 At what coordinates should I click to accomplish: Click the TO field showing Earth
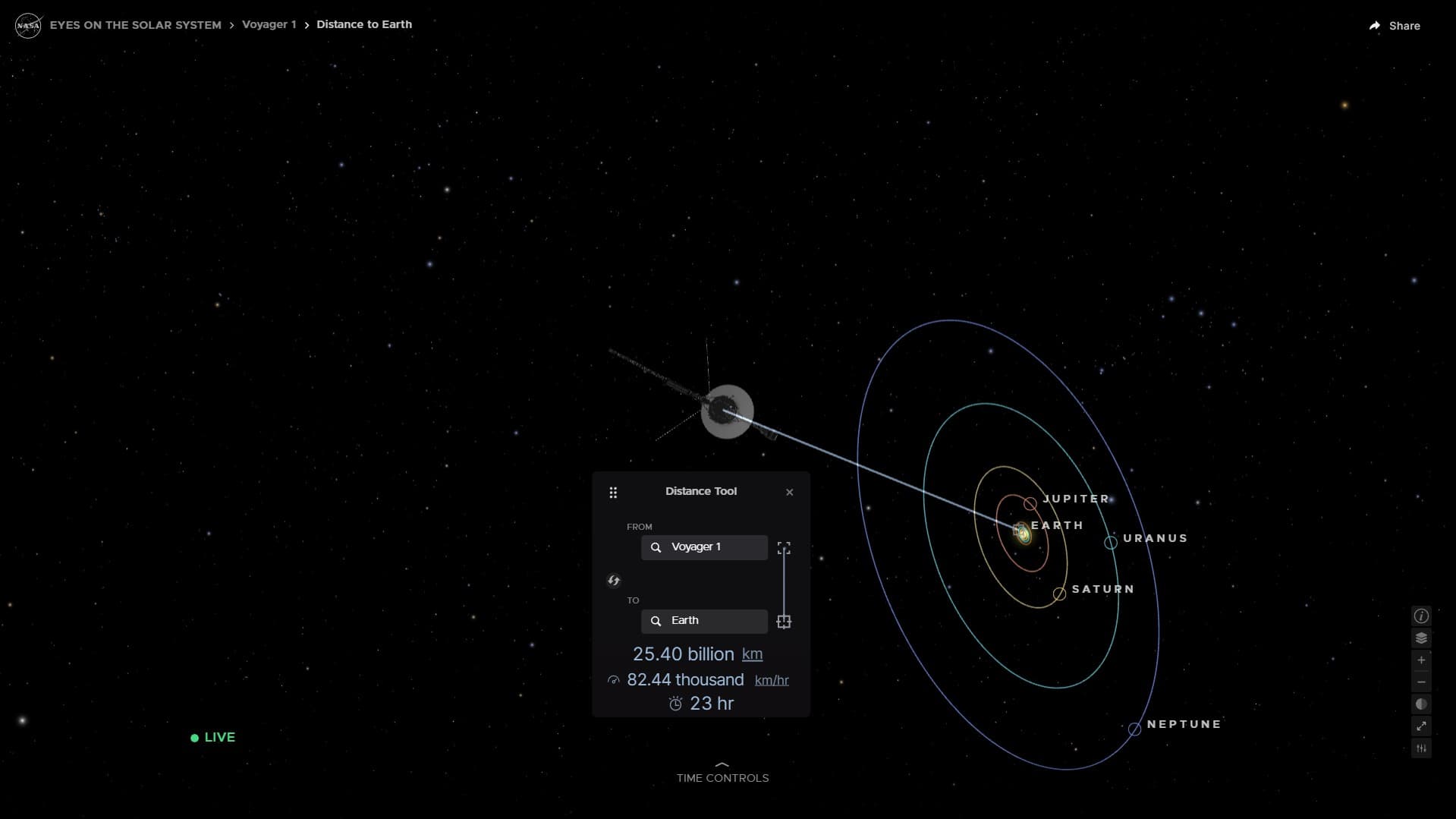point(704,621)
